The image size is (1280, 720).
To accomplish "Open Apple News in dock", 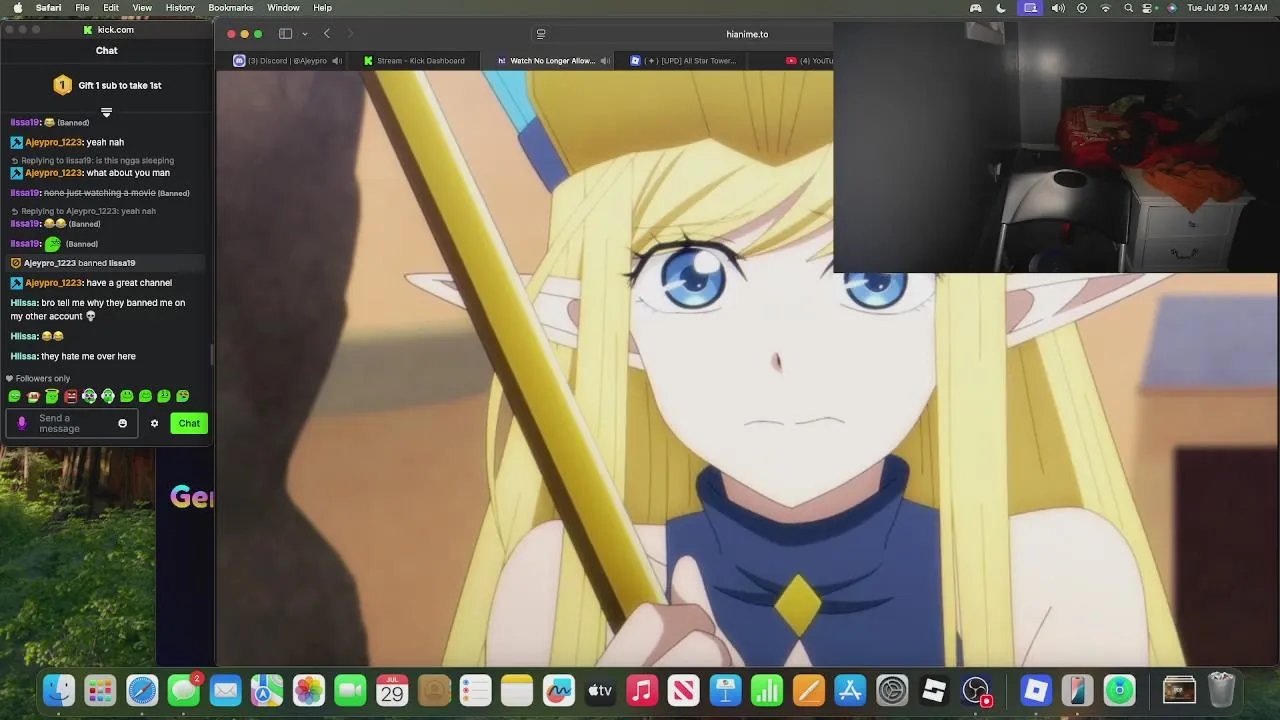I will click(x=684, y=690).
